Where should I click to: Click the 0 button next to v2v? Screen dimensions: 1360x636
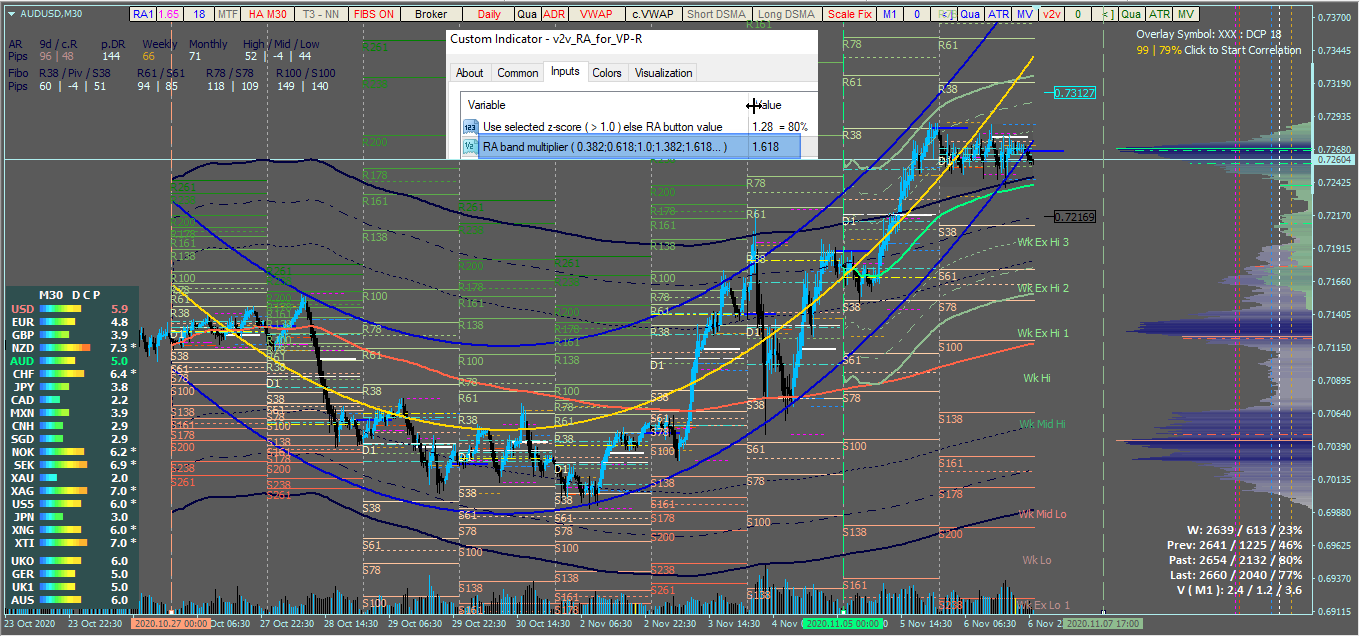(1078, 15)
